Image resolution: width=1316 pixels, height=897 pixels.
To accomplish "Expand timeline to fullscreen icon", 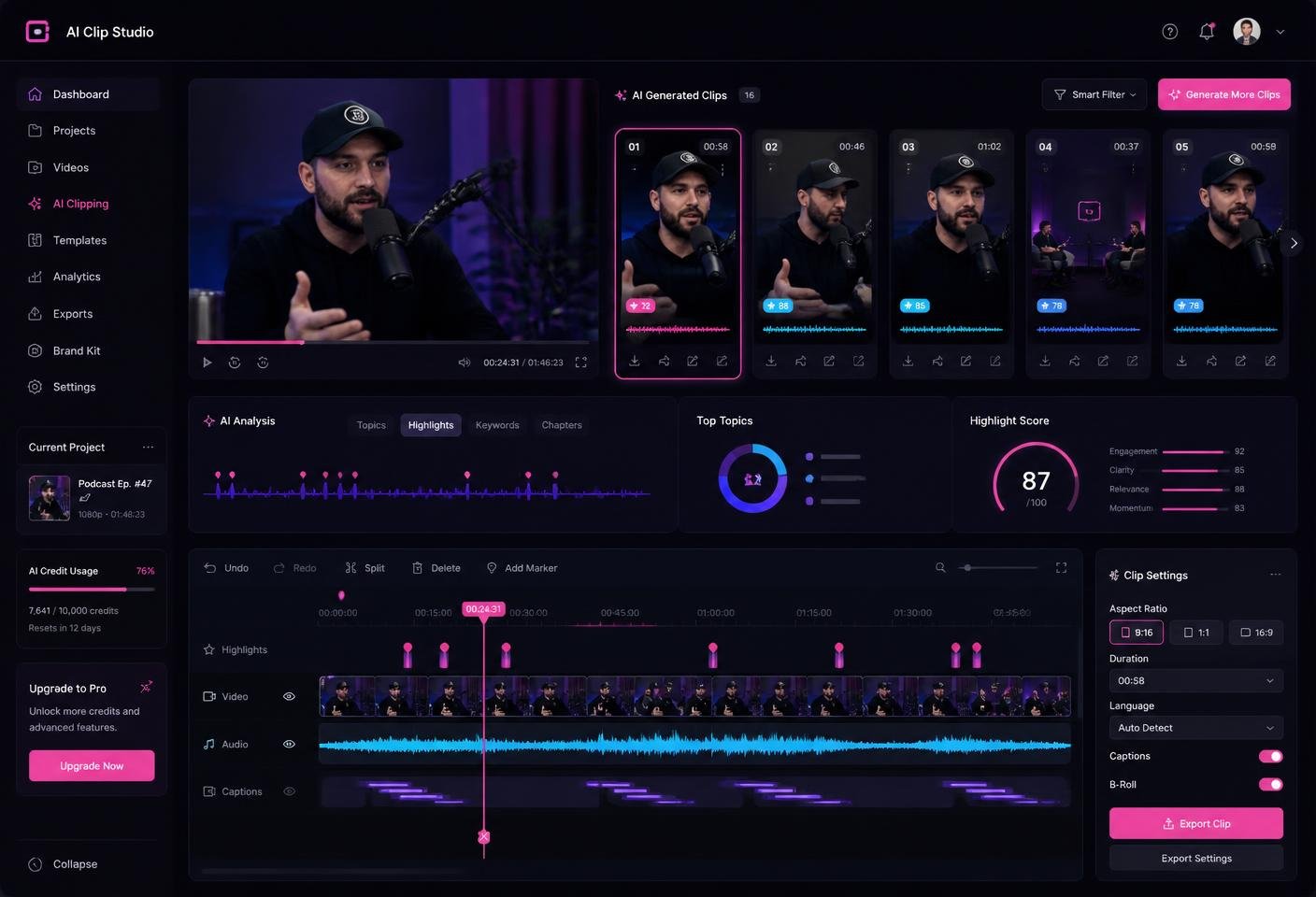I will [1061, 567].
